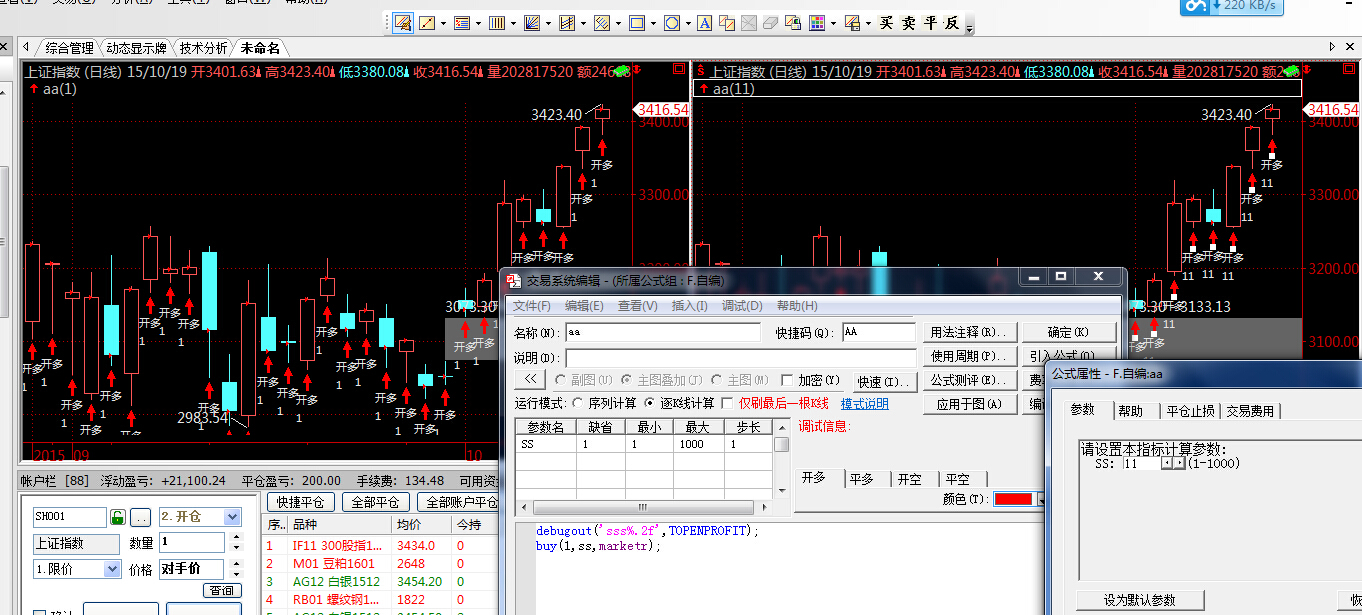Open the color grid palette icon
The width and height of the screenshot is (1362, 615).
point(817,22)
